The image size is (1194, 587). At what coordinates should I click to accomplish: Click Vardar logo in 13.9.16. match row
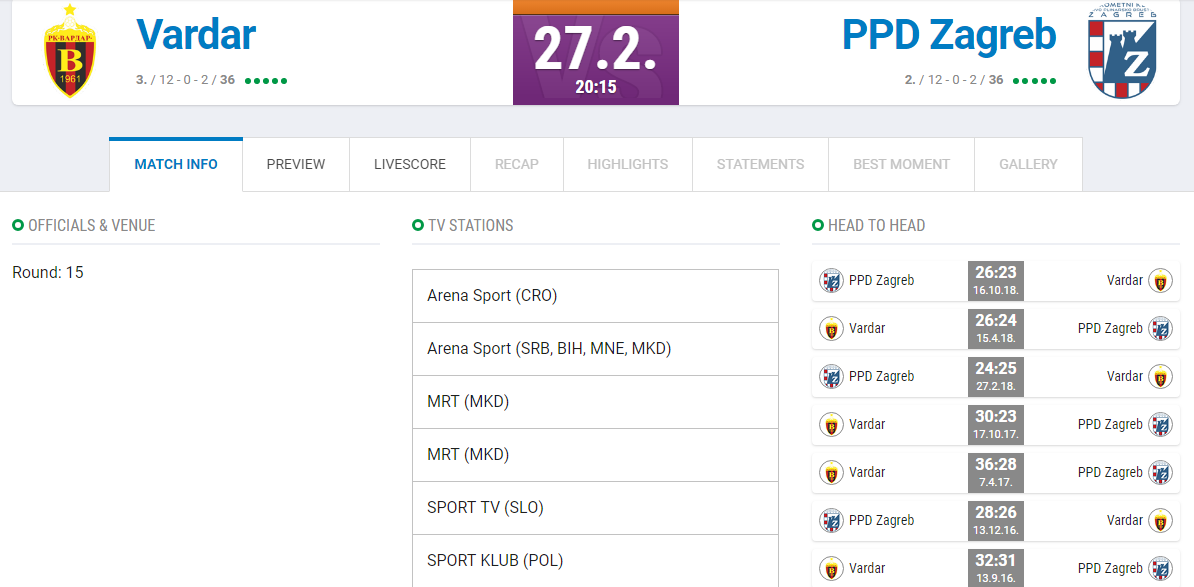coord(832,569)
